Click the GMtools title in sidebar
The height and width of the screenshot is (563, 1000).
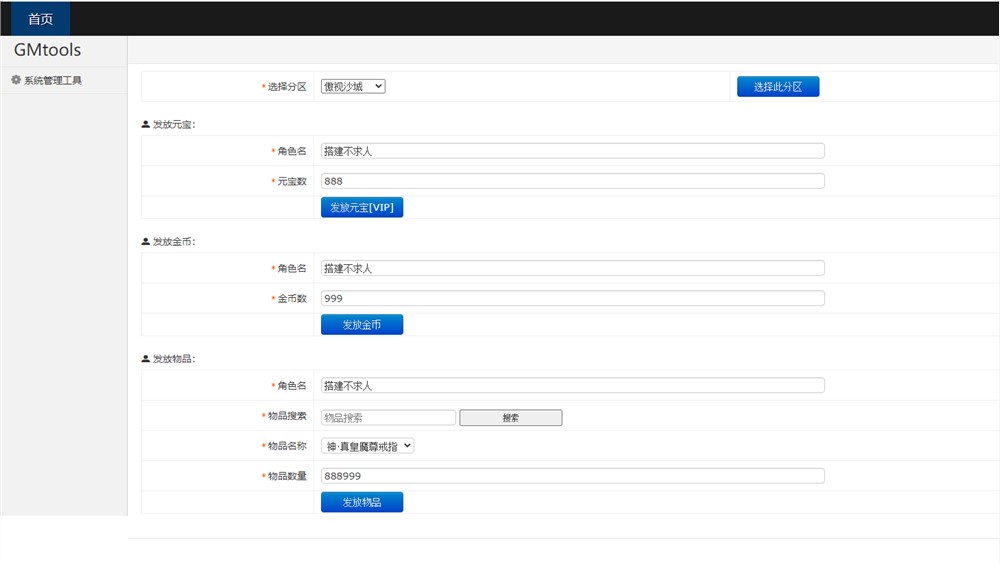(47, 50)
